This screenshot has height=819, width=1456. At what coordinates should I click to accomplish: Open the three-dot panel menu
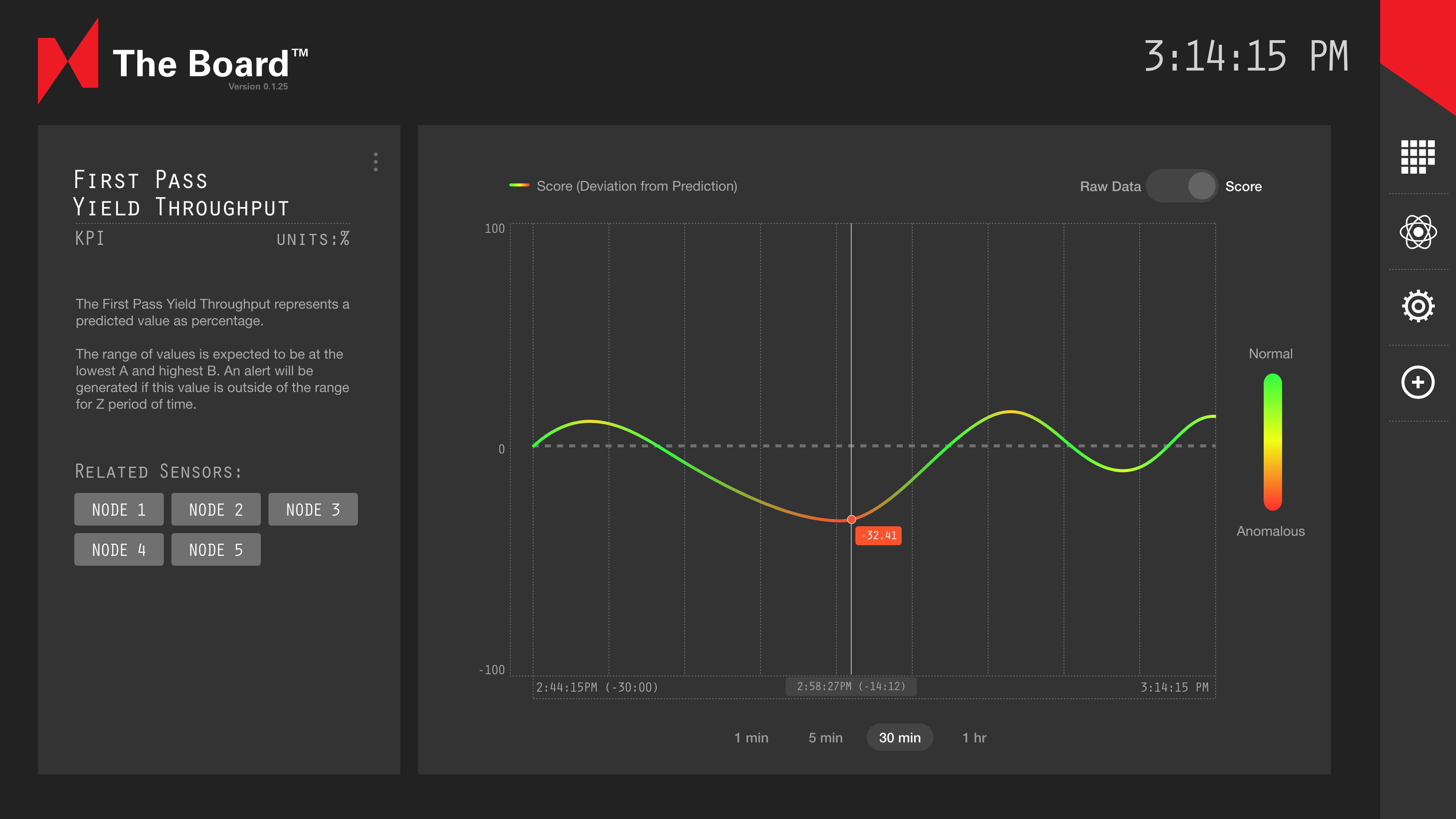coord(375,162)
